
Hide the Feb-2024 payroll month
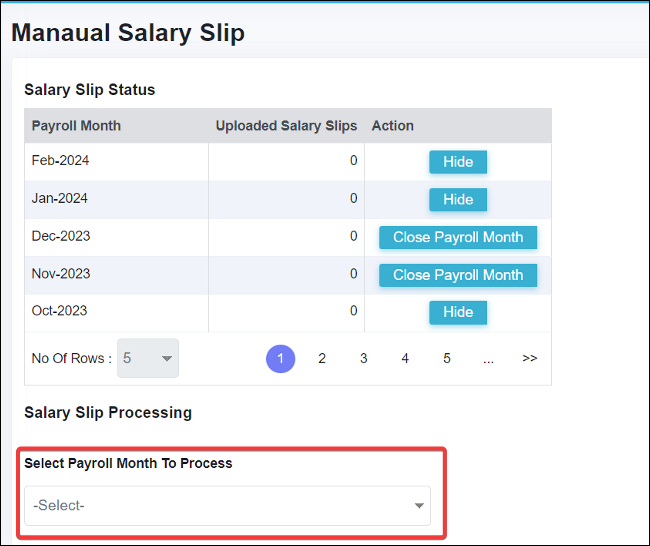pyautogui.click(x=458, y=162)
